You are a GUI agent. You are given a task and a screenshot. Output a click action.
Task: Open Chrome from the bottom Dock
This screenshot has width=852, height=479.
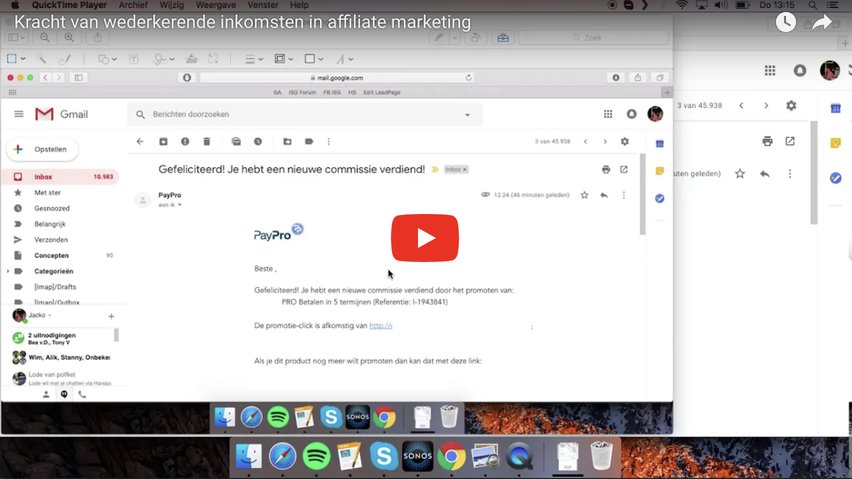click(451, 456)
